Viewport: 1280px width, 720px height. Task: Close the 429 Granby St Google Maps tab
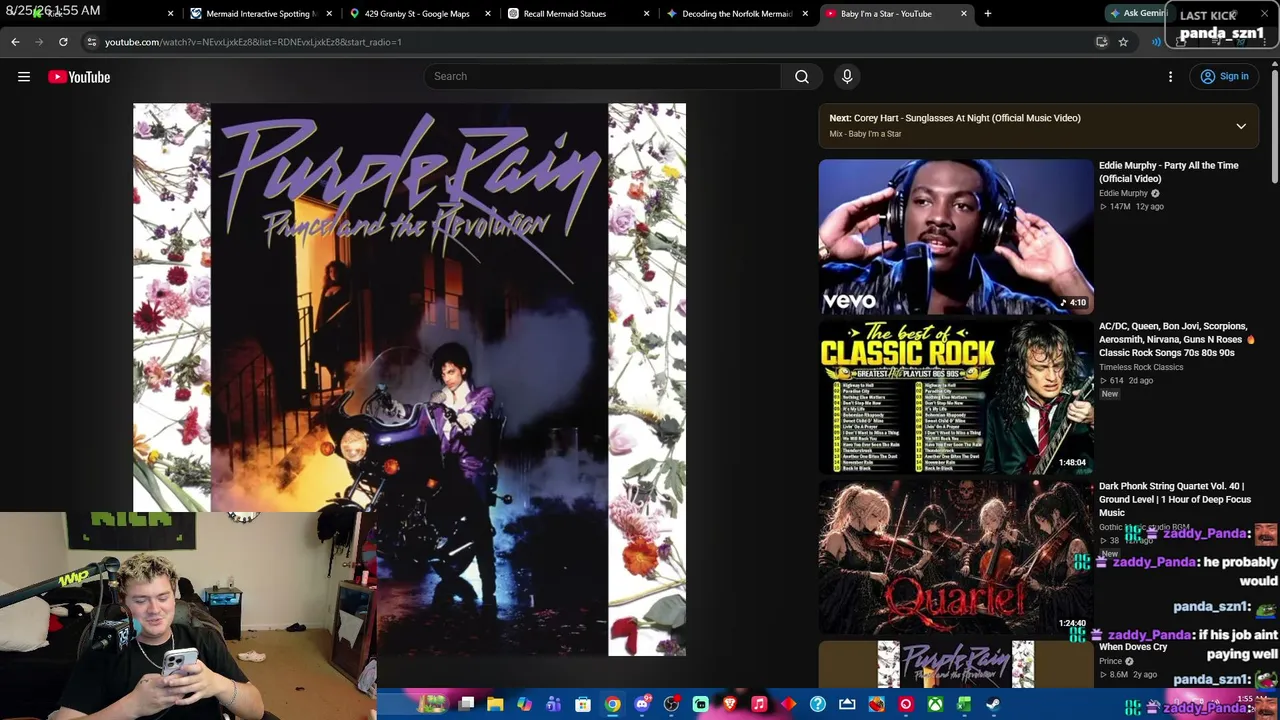488,14
